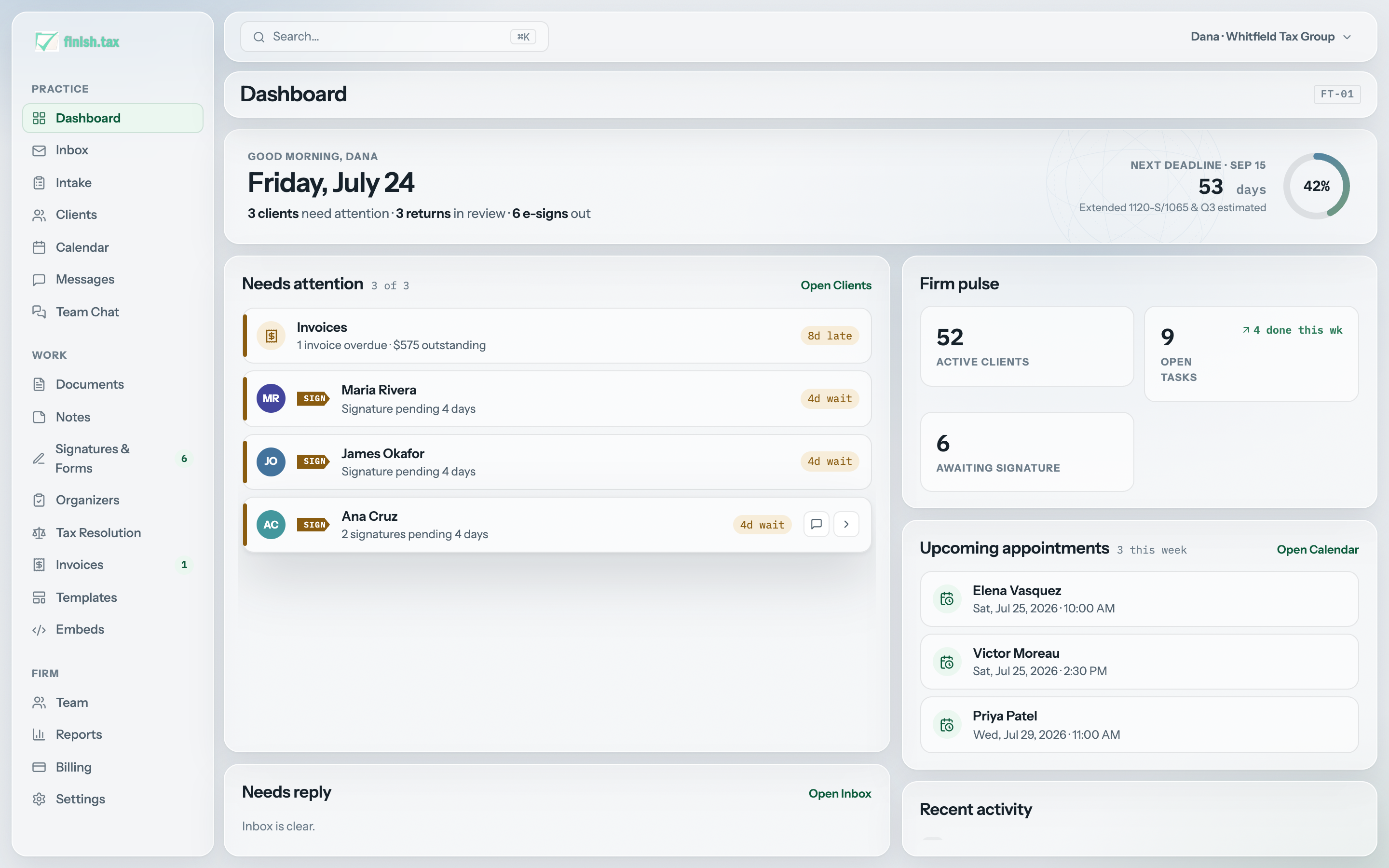The width and height of the screenshot is (1389, 868).
Task: Click the Signatures & Forms count badge 6
Action: (x=184, y=459)
